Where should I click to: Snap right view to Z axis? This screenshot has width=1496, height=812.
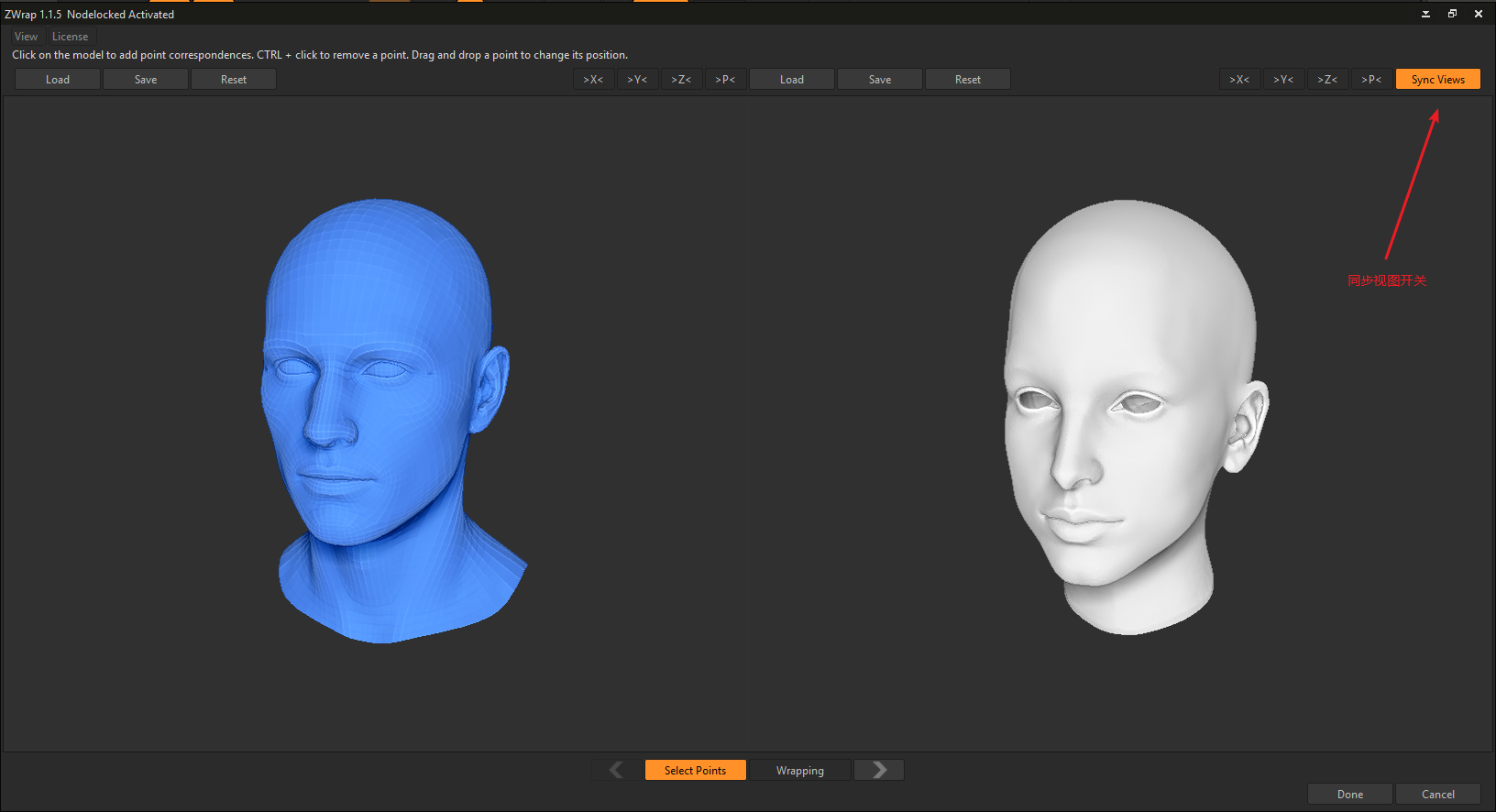coord(1327,80)
